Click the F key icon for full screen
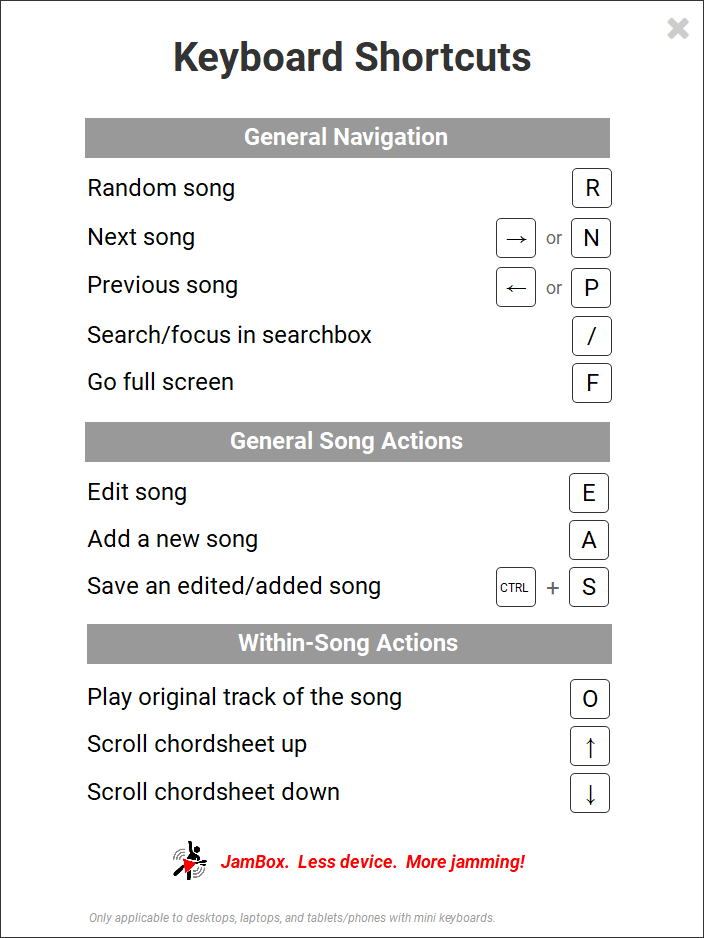Viewport: 704px width, 938px height. (592, 383)
